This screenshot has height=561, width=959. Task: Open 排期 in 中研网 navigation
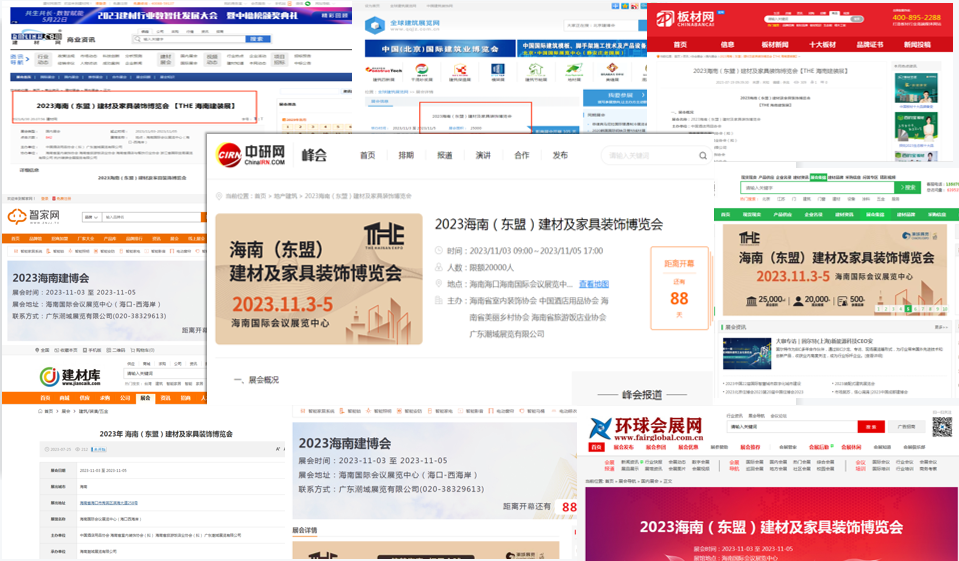coord(406,155)
